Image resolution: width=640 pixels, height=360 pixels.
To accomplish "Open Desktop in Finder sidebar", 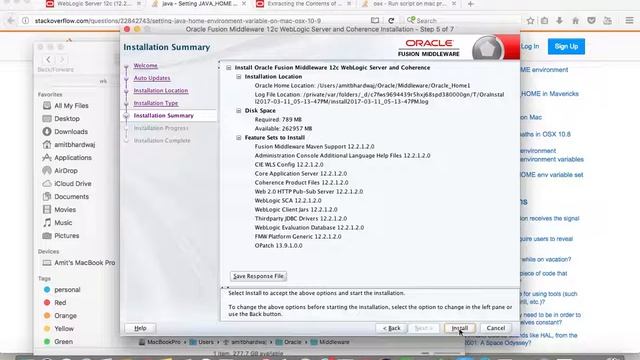I will coord(61,119).
